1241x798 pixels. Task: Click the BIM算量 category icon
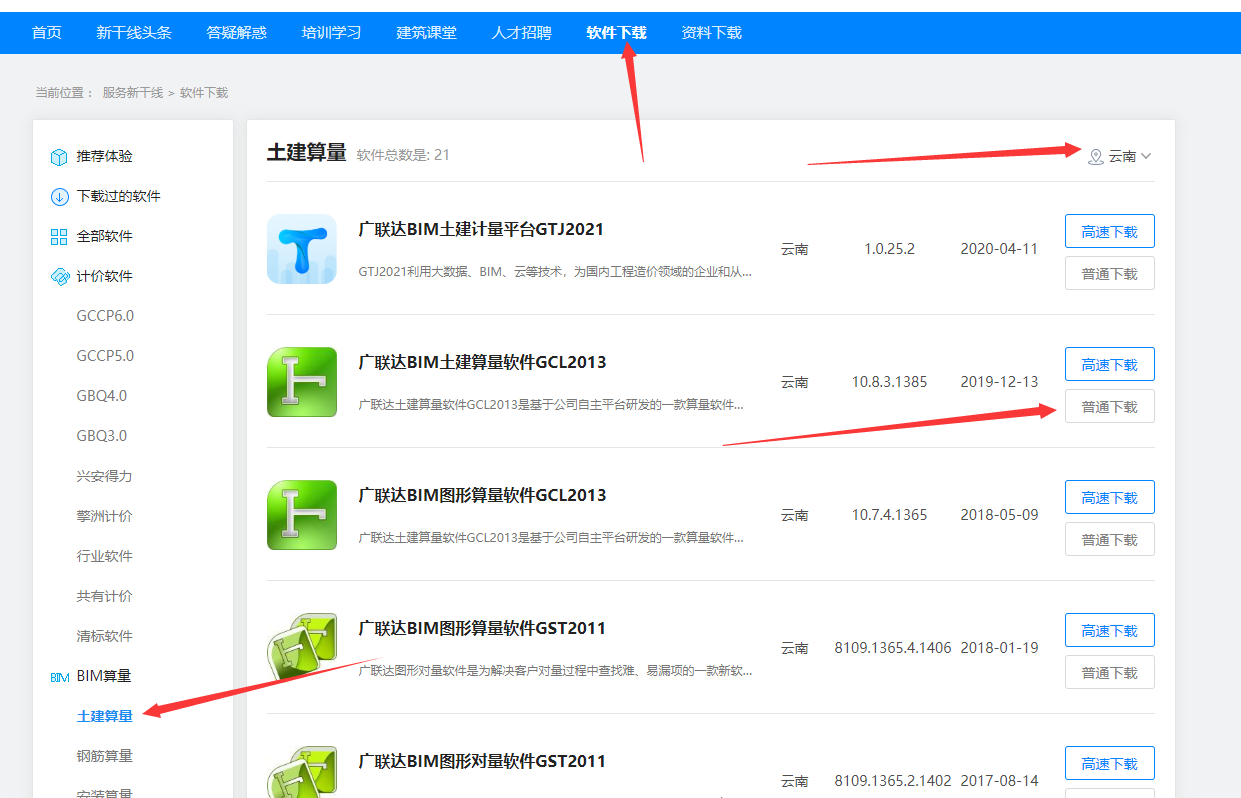pos(59,677)
